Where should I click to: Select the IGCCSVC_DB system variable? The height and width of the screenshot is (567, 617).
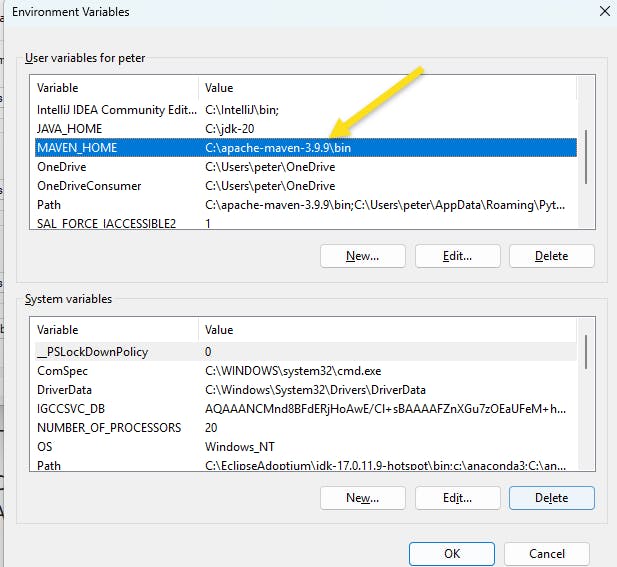306,409
